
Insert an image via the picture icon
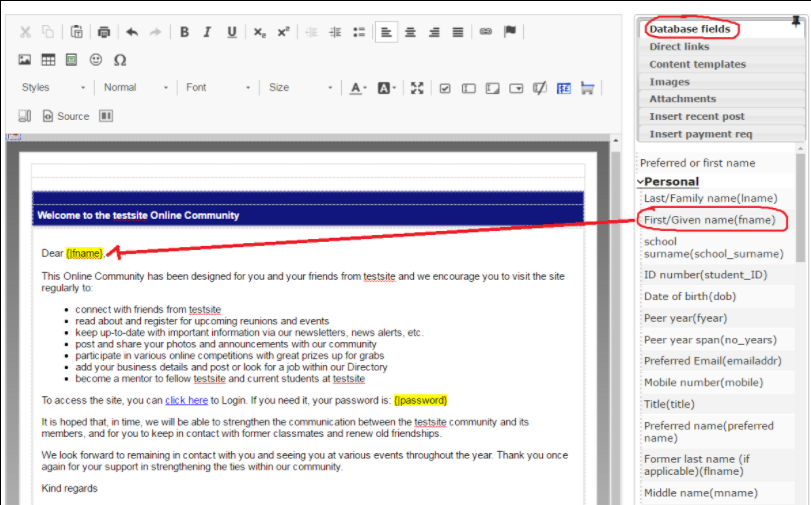25,60
